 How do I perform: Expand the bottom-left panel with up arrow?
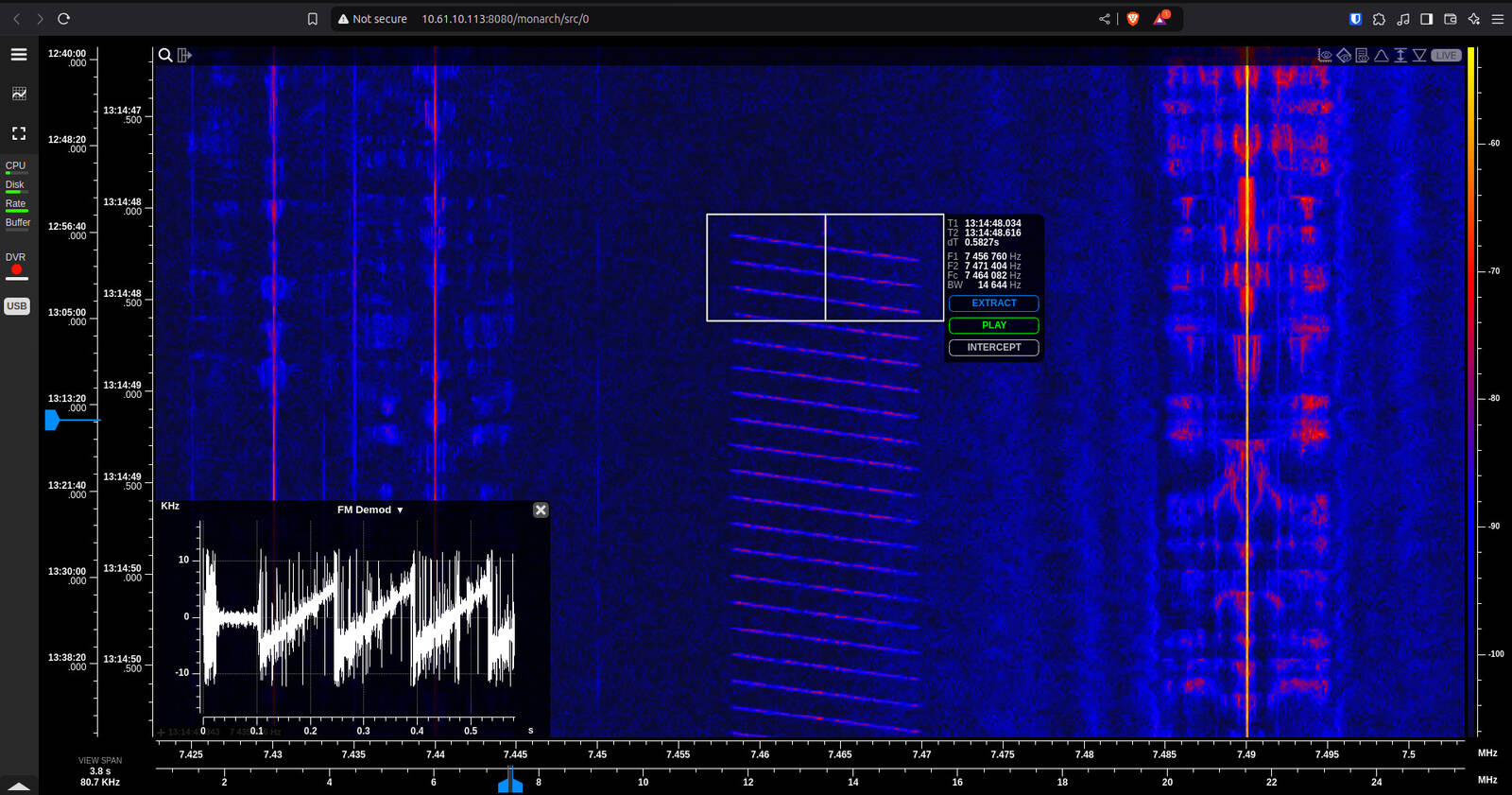(x=19, y=786)
